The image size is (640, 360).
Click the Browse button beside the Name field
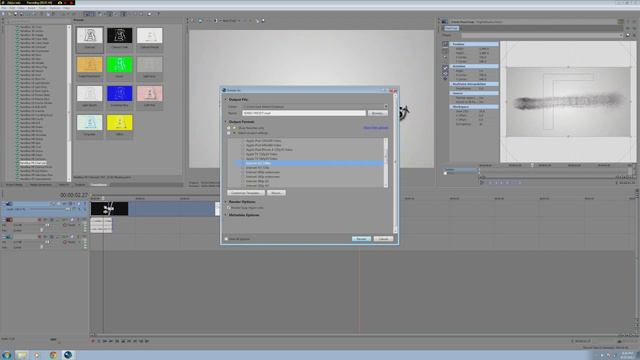click(377, 113)
